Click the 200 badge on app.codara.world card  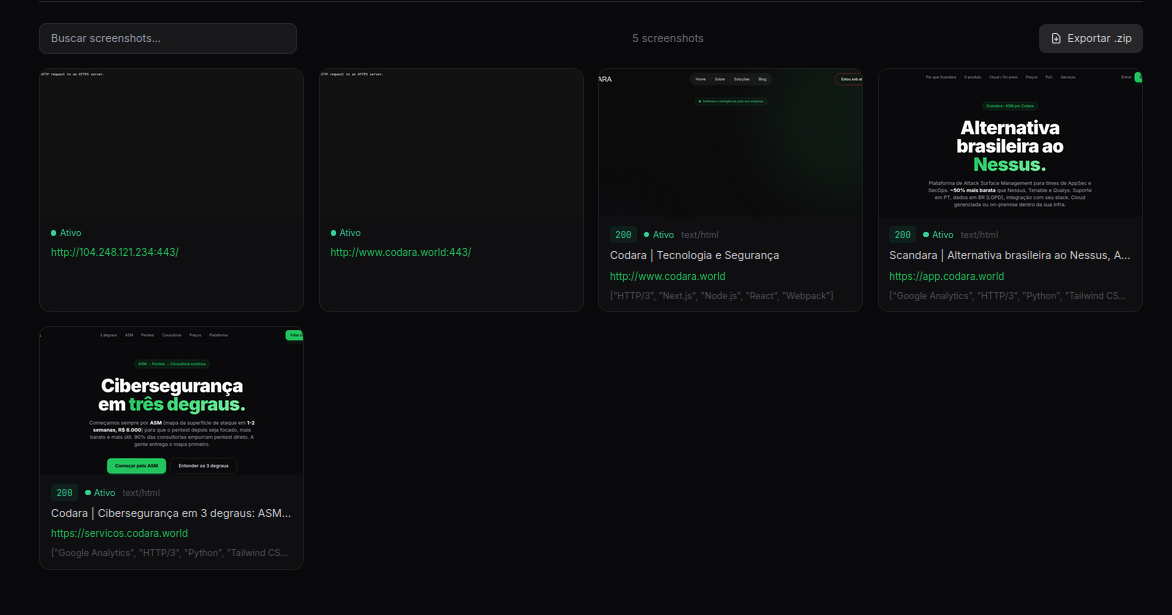click(x=903, y=235)
